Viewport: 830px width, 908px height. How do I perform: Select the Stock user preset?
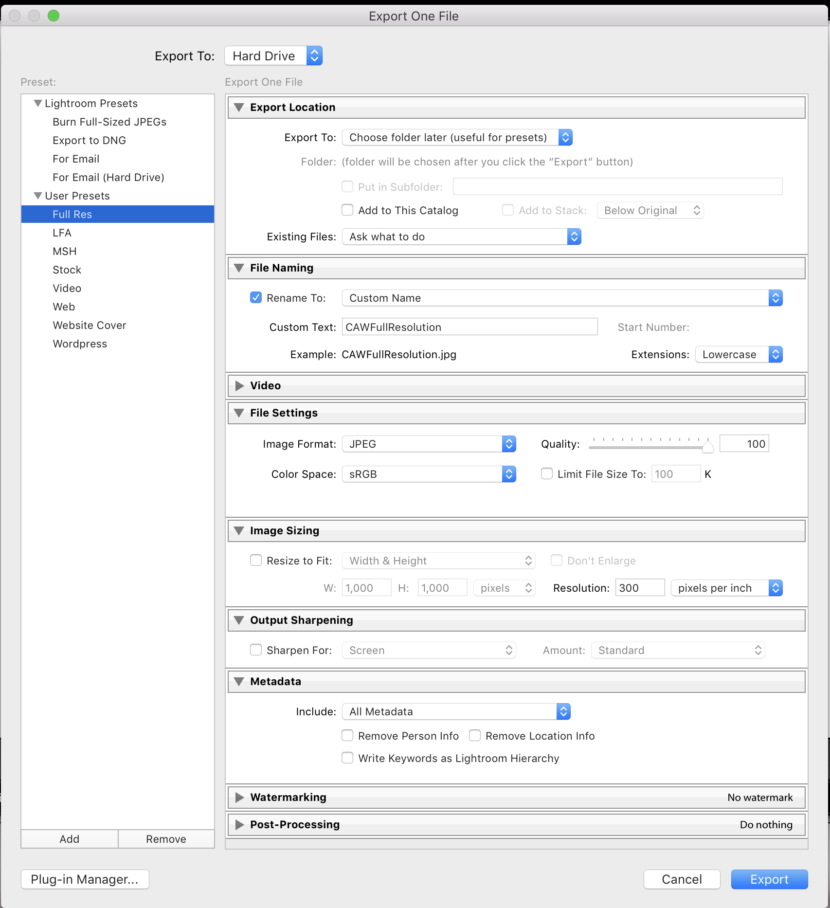click(x=66, y=269)
